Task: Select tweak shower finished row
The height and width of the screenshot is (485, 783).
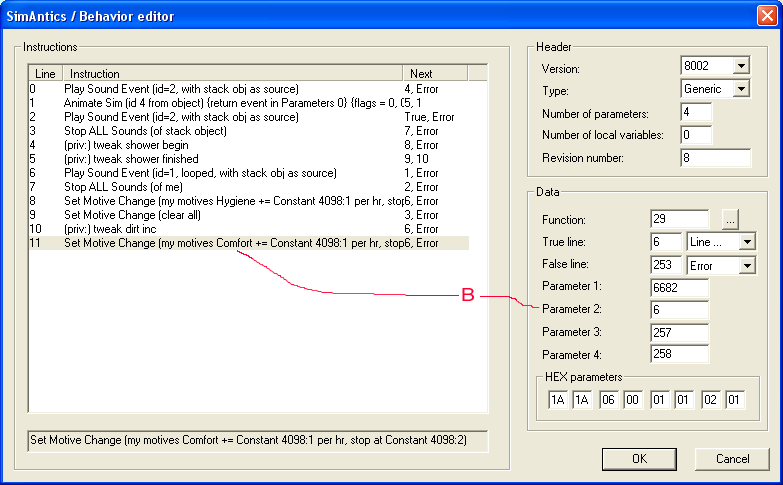Action: pos(249,159)
